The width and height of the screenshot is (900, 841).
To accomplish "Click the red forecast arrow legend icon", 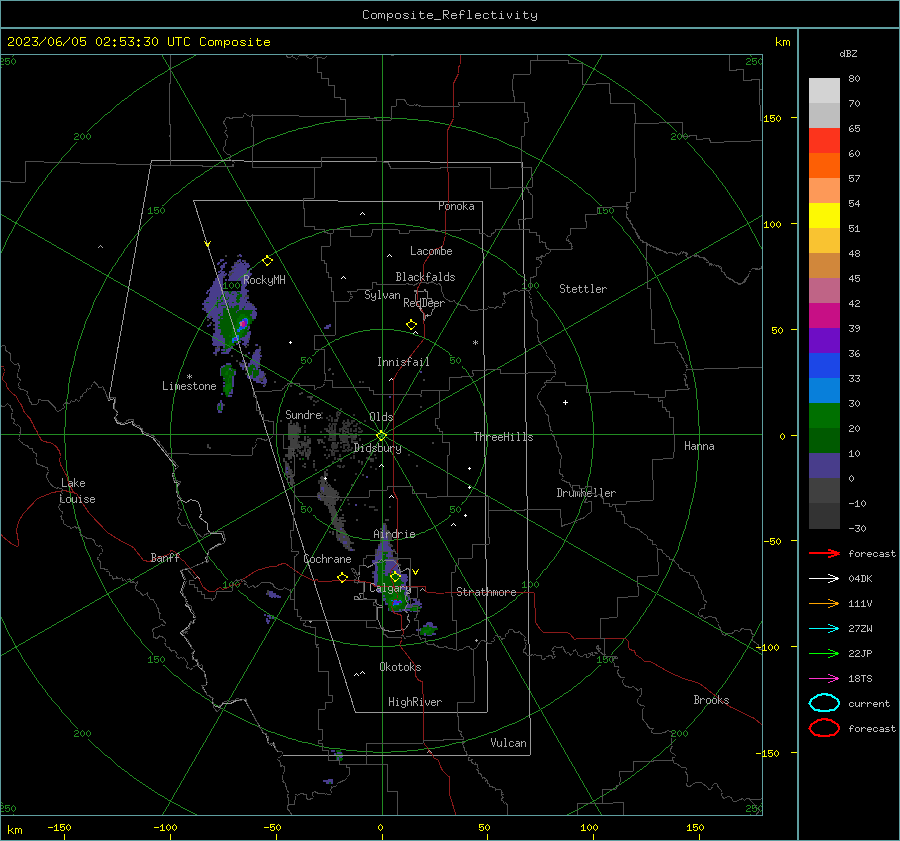I will point(824,553).
